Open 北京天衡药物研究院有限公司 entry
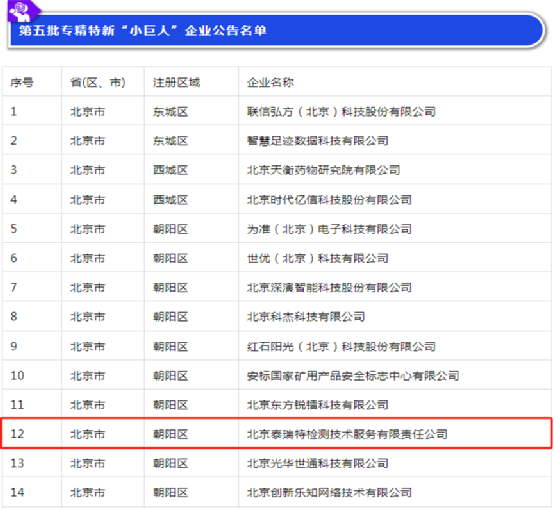Image resolution: width=554 pixels, height=509 pixels. tap(324, 170)
